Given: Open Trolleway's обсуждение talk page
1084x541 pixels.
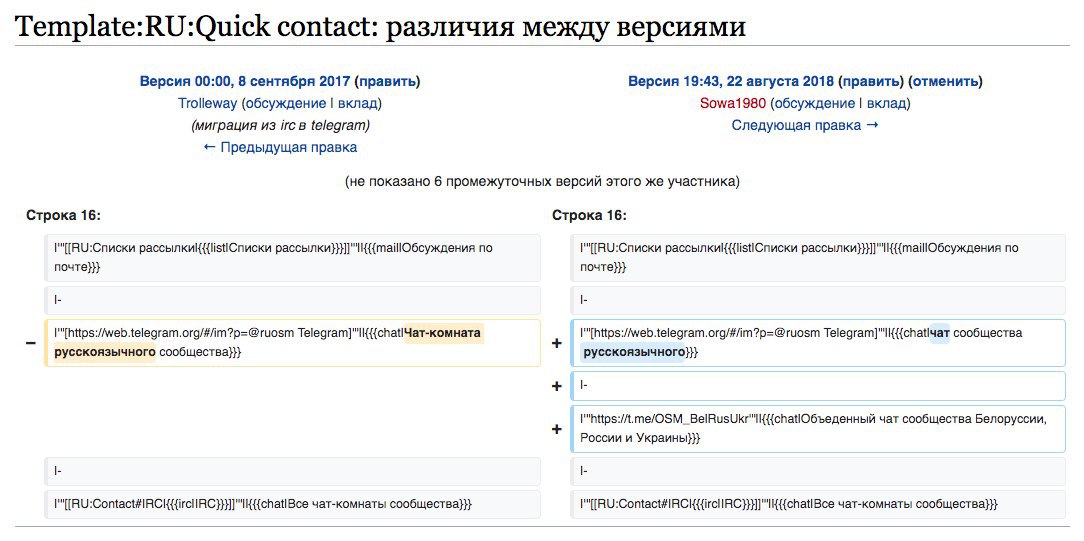Looking at the screenshot, I should tap(286, 103).
